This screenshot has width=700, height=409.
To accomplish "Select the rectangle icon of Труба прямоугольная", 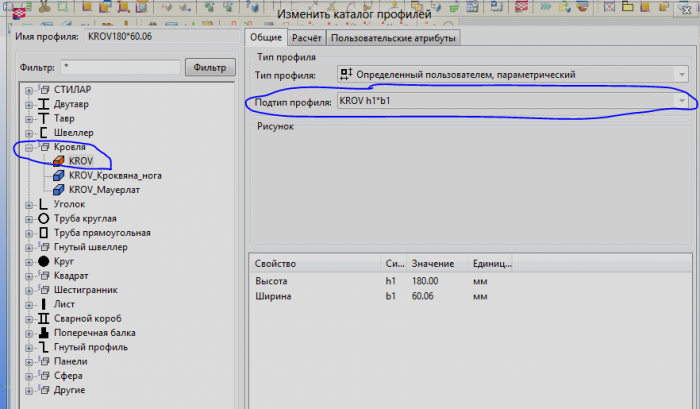I will 43,233.
